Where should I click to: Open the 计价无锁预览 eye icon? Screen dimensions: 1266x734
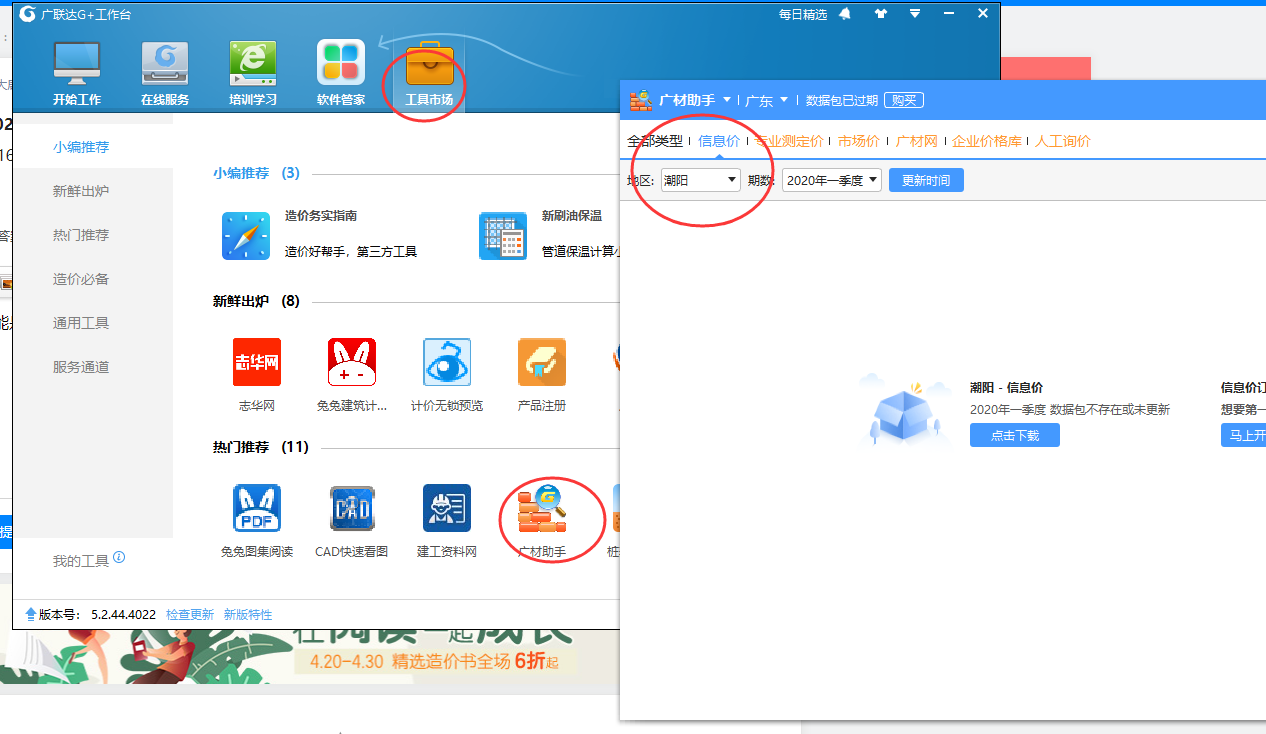[x=447, y=362]
